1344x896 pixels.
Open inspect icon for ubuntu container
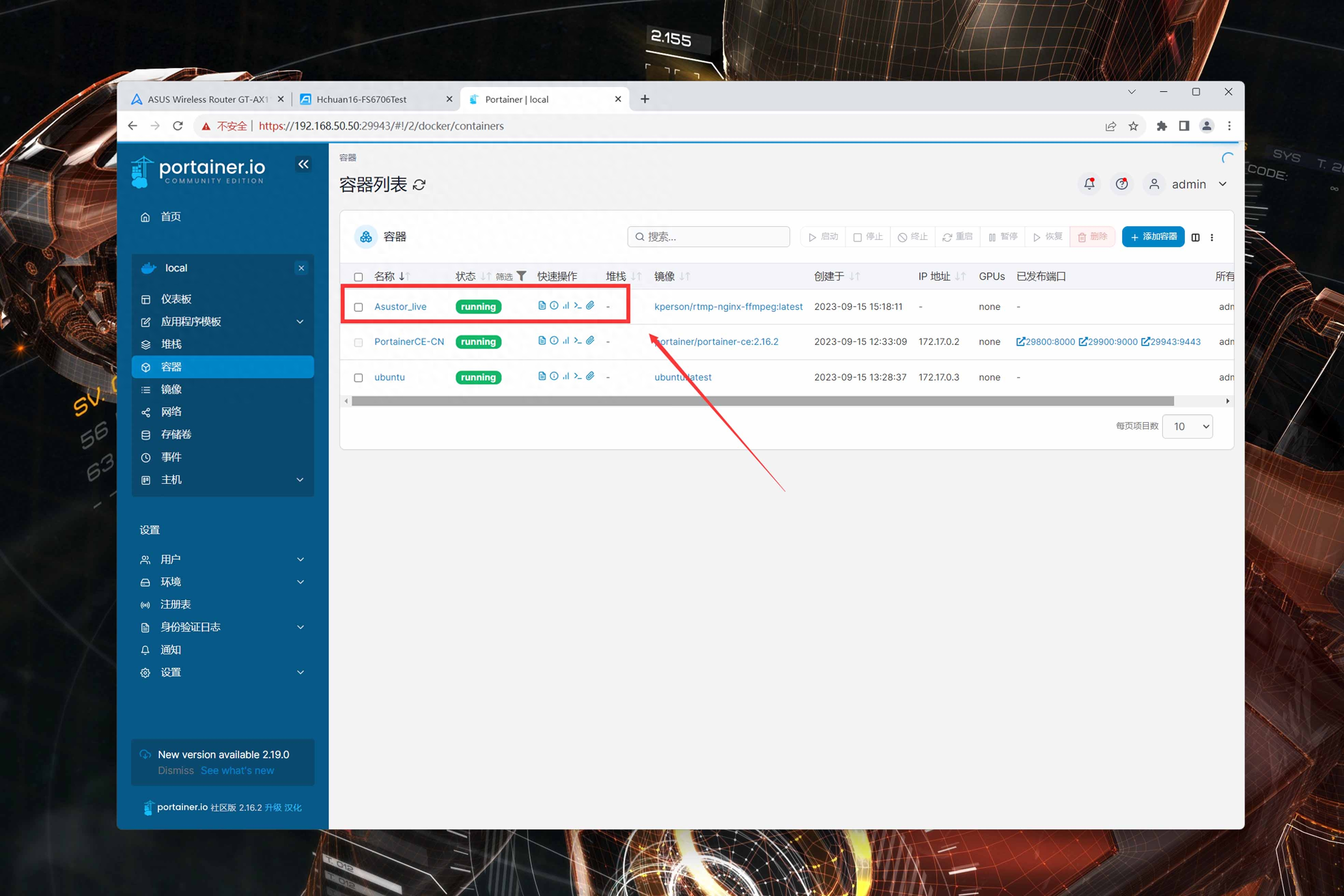(x=554, y=376)
